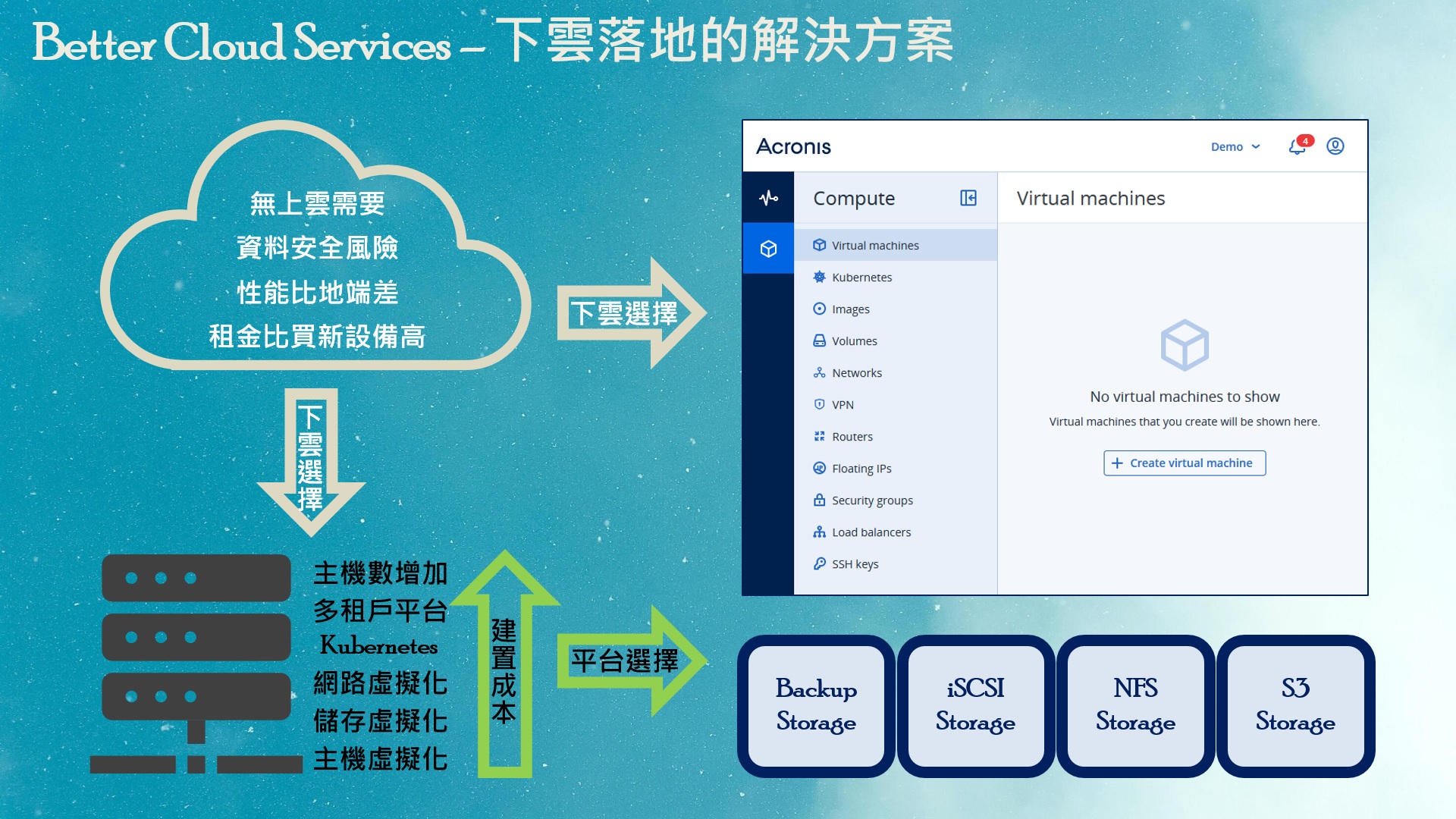Image resolution: width=1456 pixels, height=819 pixels.
Task: Click the Compute panel heading
Action: coord(854,199)
